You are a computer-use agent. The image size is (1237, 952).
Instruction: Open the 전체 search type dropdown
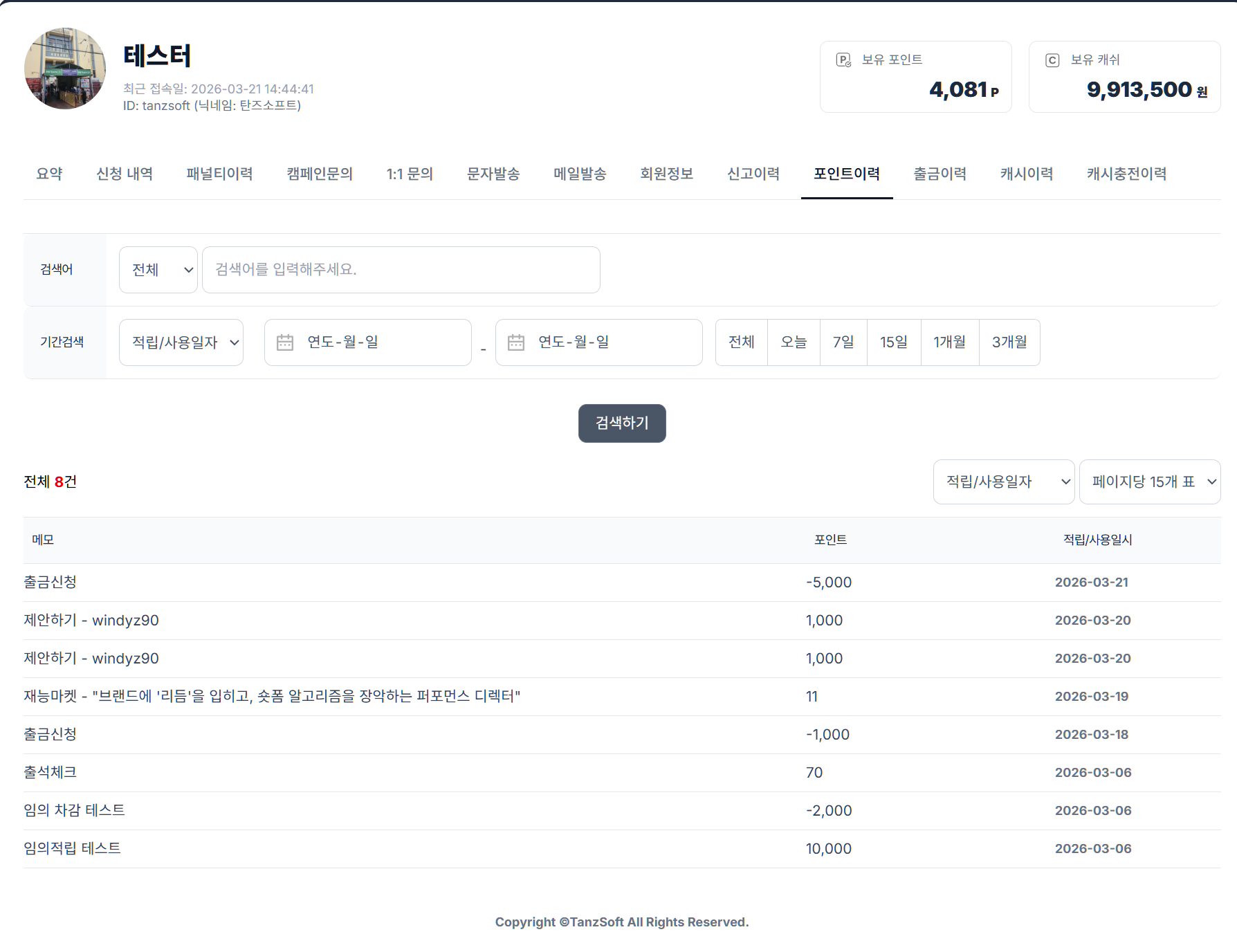(x=158, y=270)
